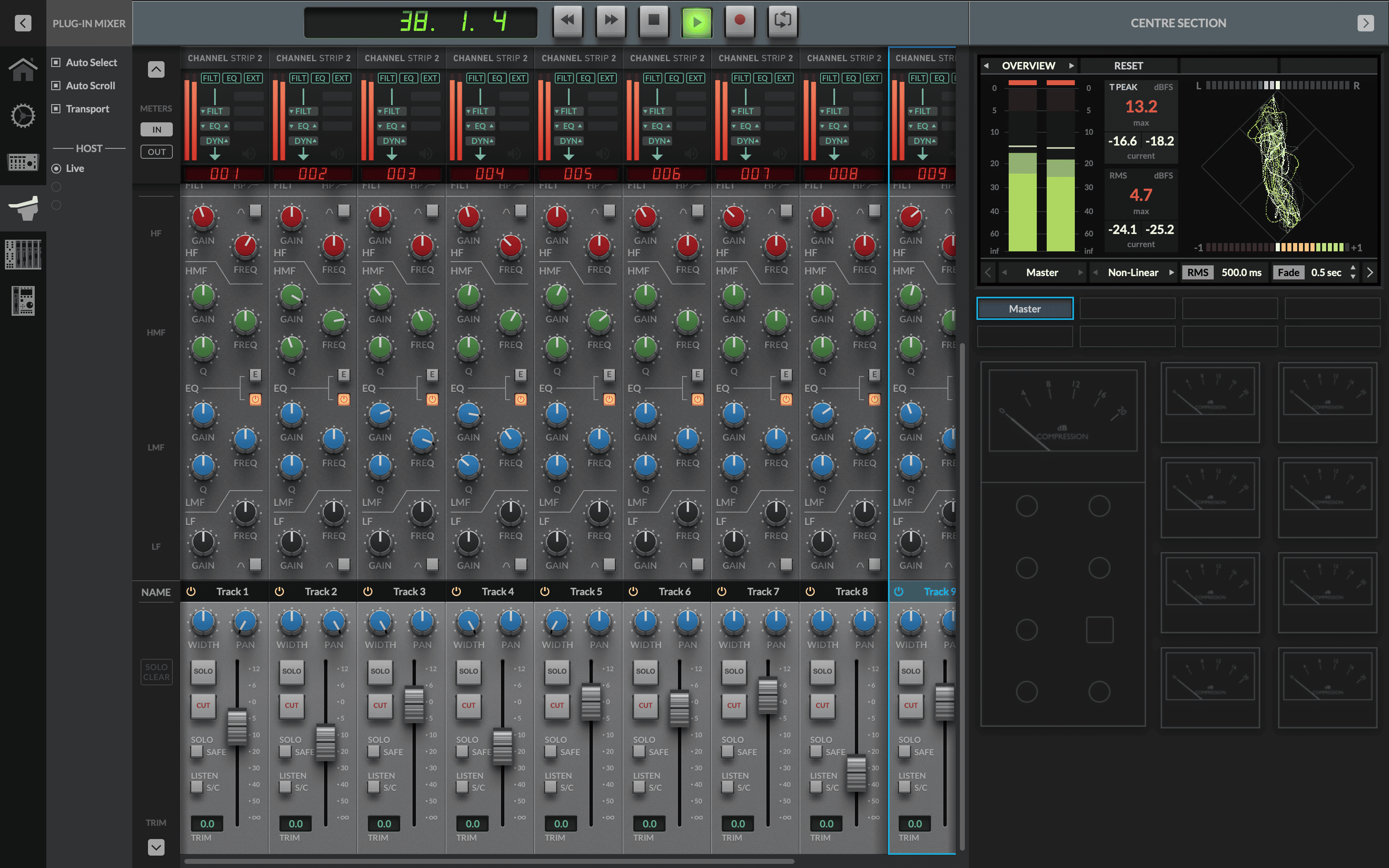The height and width of the screenshot is (868, 1389).
Task: Select the rack hardware icon in the sidebar
Action: click(x=23, y=162)
